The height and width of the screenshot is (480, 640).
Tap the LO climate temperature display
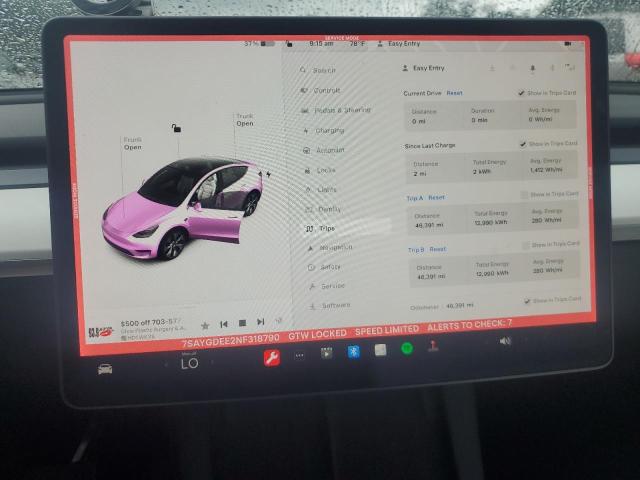[190, 363]
